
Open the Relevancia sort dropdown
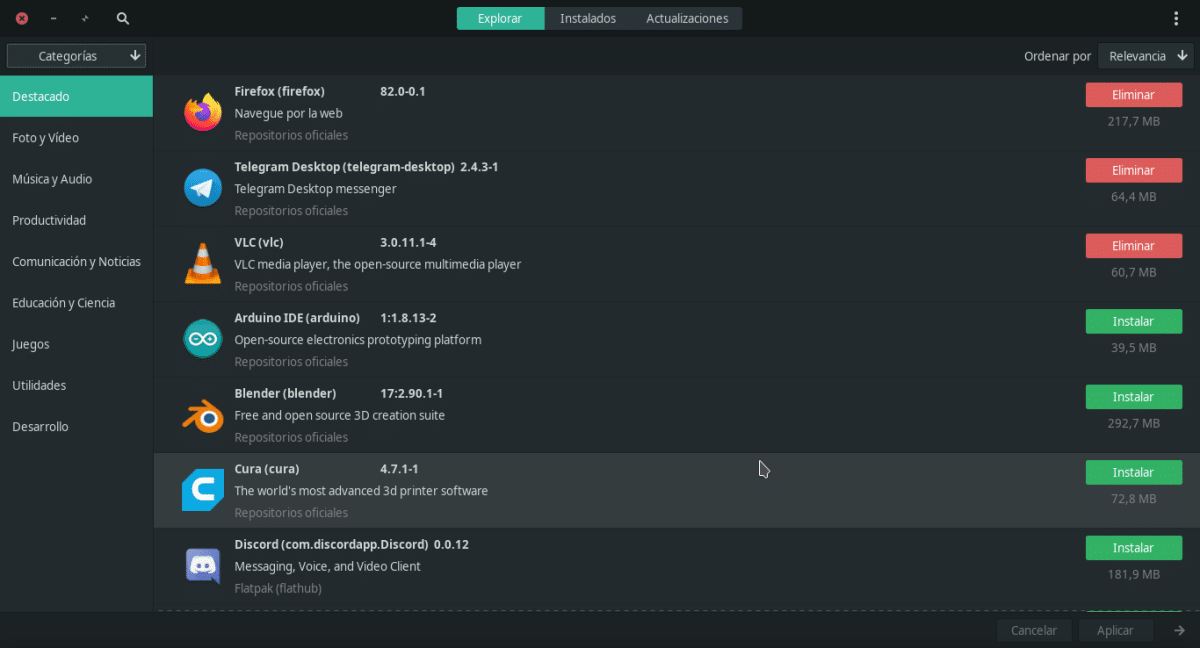point(1148,57)
